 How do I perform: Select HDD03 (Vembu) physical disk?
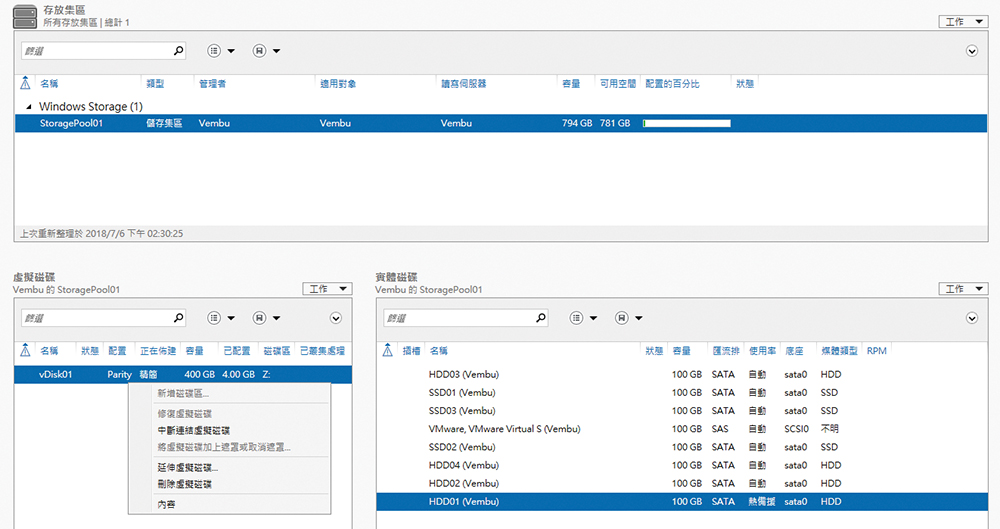click(x=682, y=375)
